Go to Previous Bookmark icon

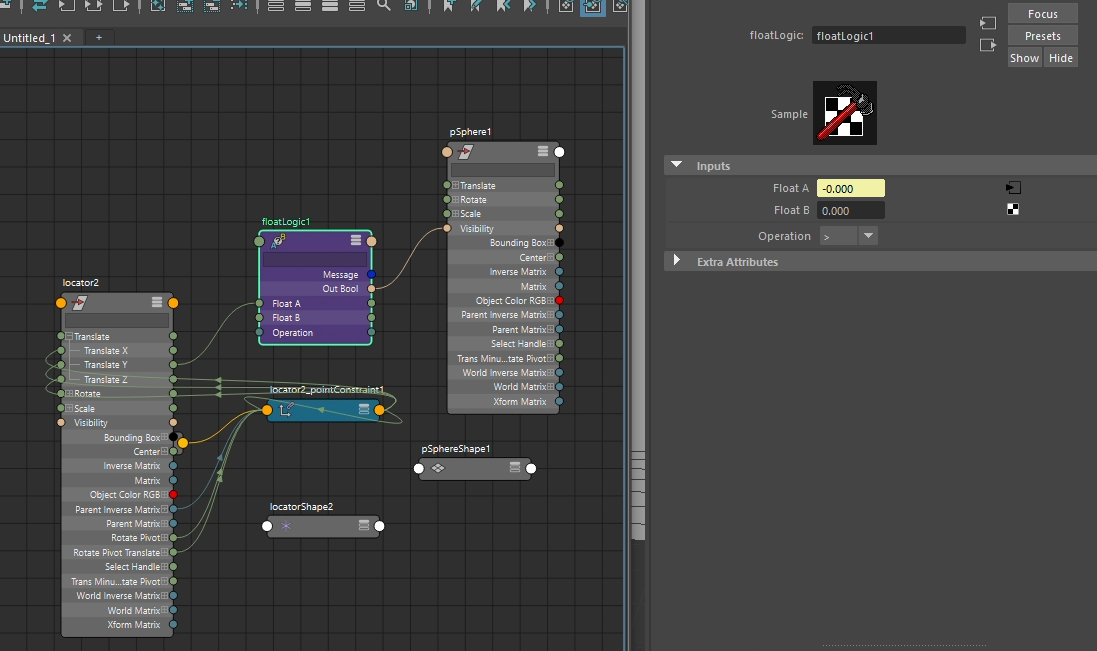[502, 6]
